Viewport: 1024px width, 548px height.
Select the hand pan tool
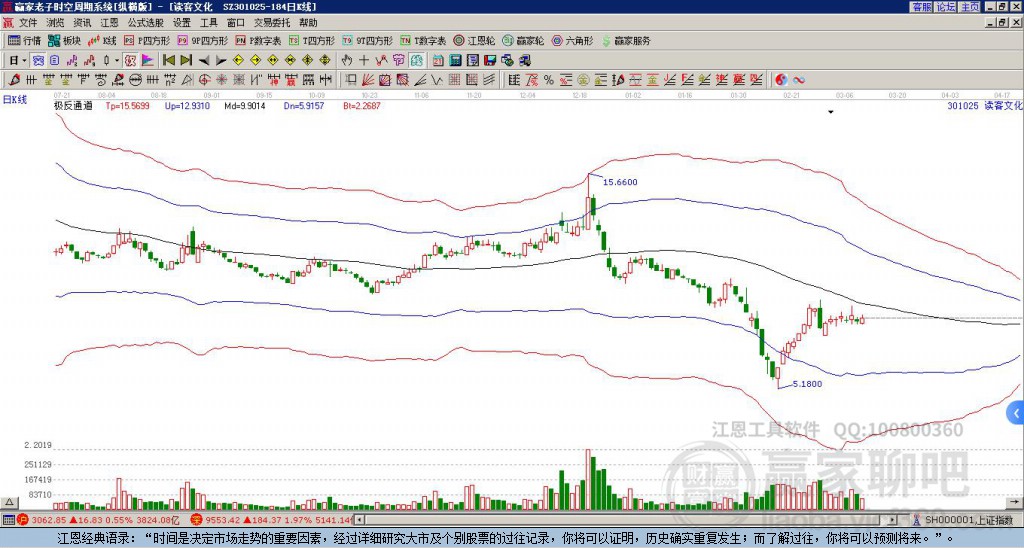click(x=347, y=61)
